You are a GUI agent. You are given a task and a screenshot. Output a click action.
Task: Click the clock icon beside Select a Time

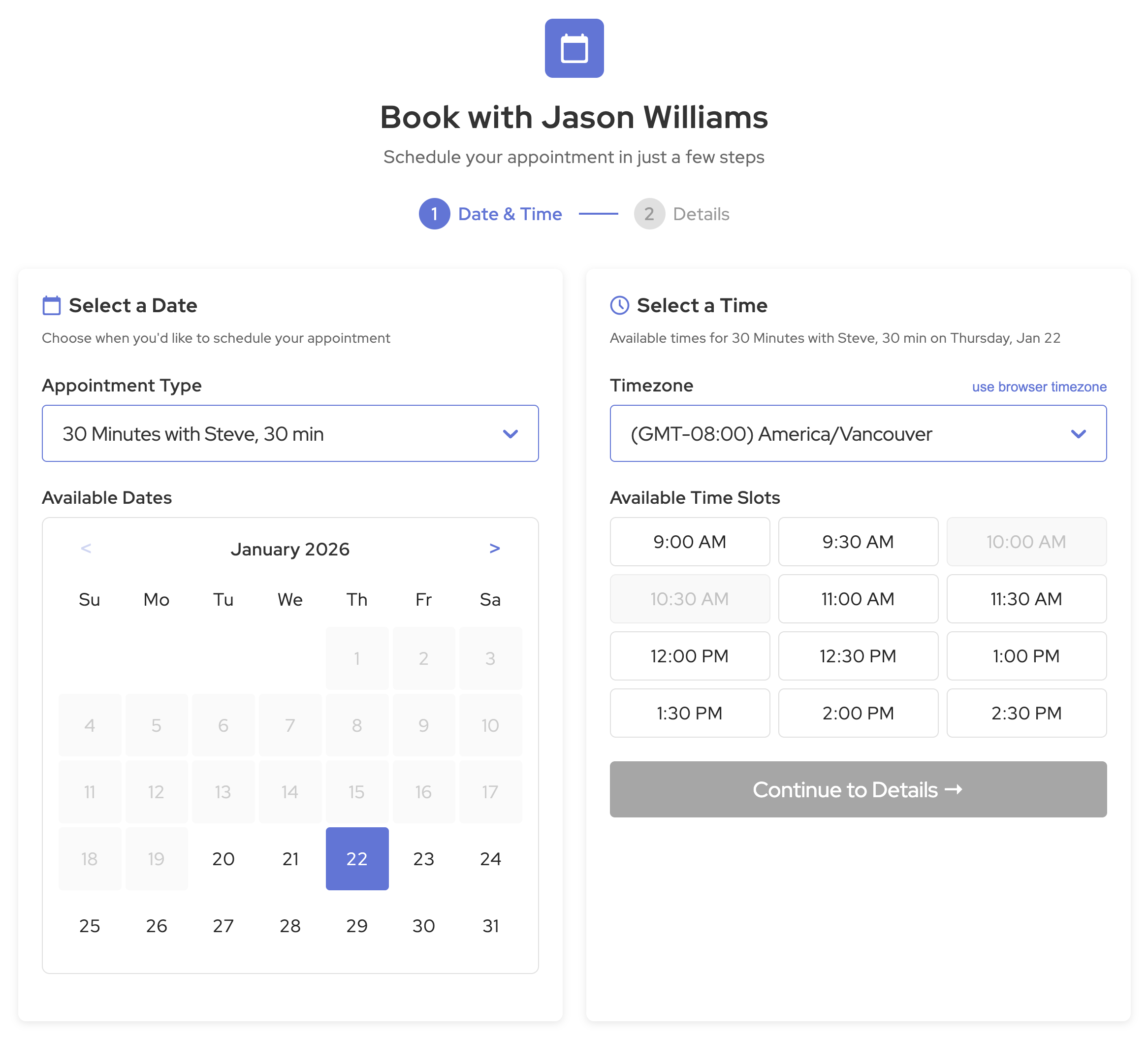click(x=619, y=305)
